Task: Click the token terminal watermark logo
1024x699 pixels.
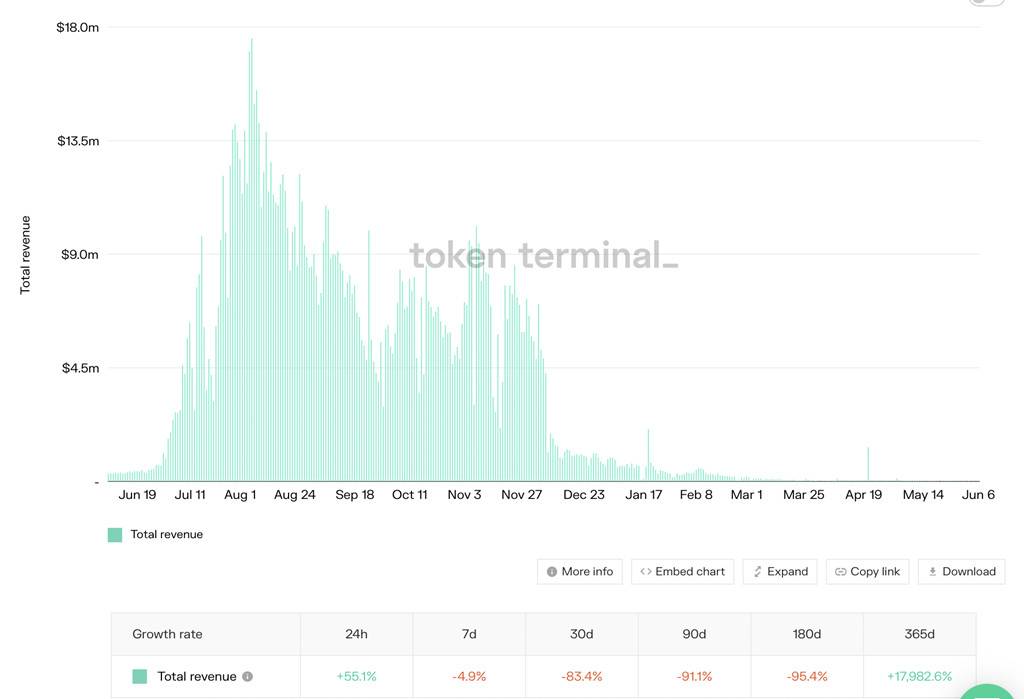Action: coord(544,255)
